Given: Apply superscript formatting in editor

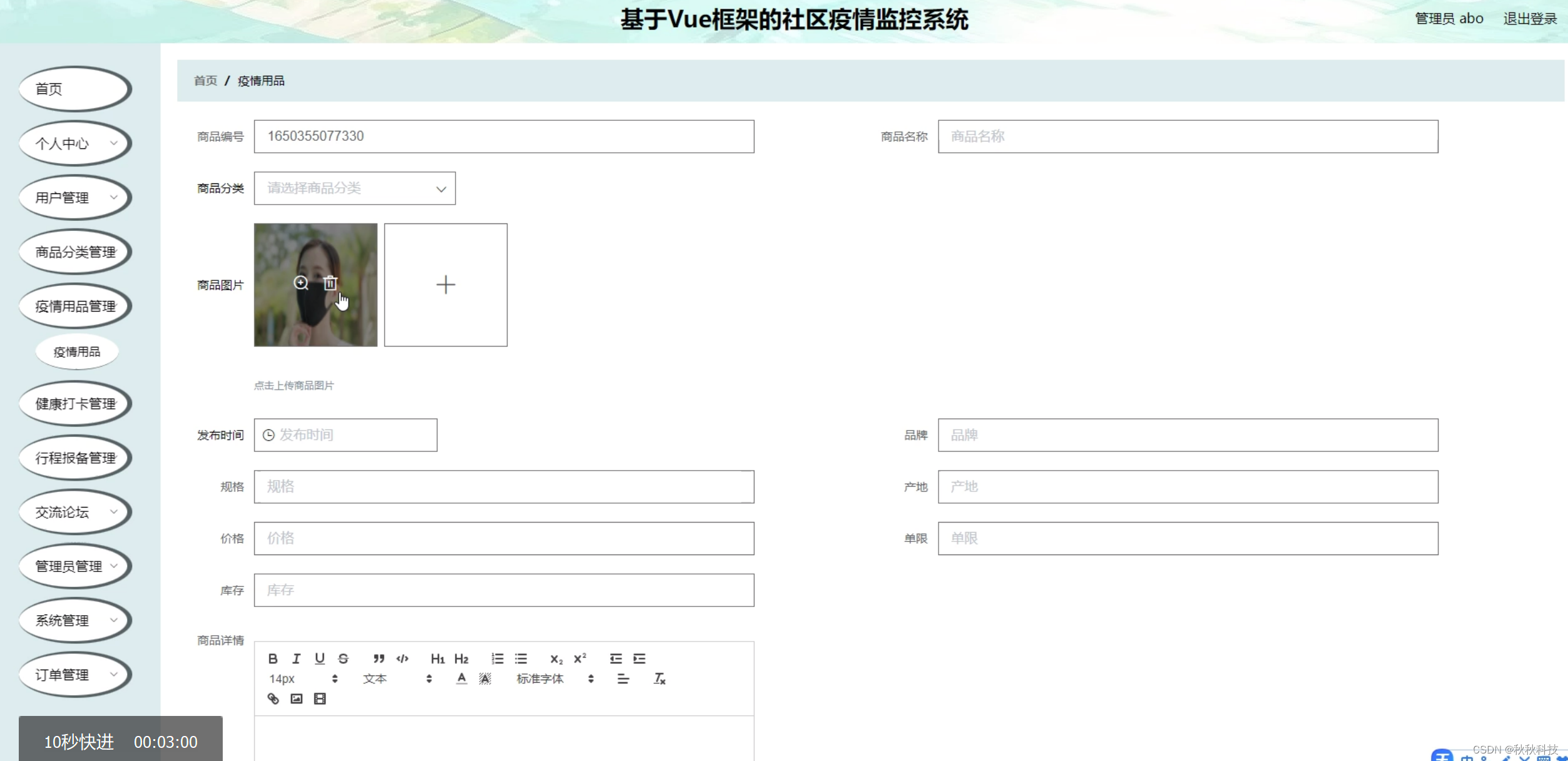Looking at the screenshot, I should click(x=579, y=658).
